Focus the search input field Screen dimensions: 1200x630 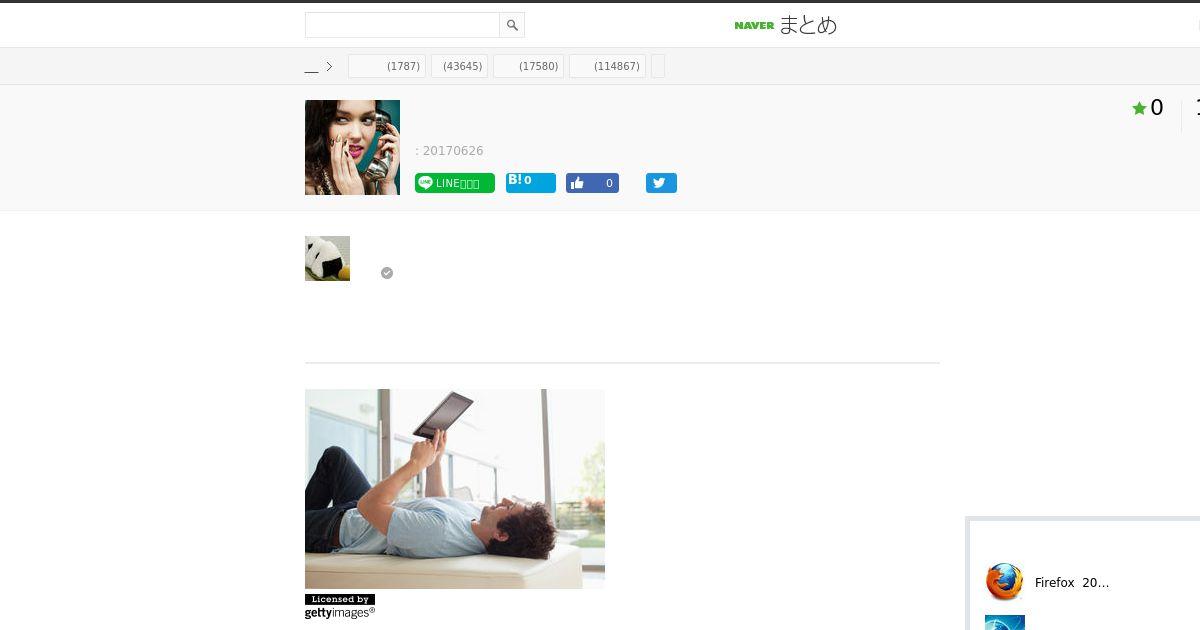pyautogui.click(x=402, y=25)
